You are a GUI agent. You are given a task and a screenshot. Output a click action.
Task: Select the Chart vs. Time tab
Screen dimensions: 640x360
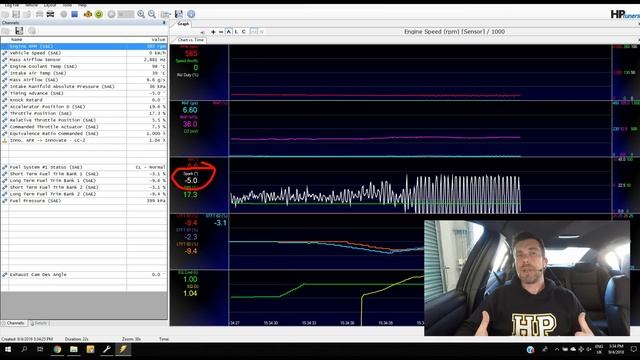tap(191, 40)
